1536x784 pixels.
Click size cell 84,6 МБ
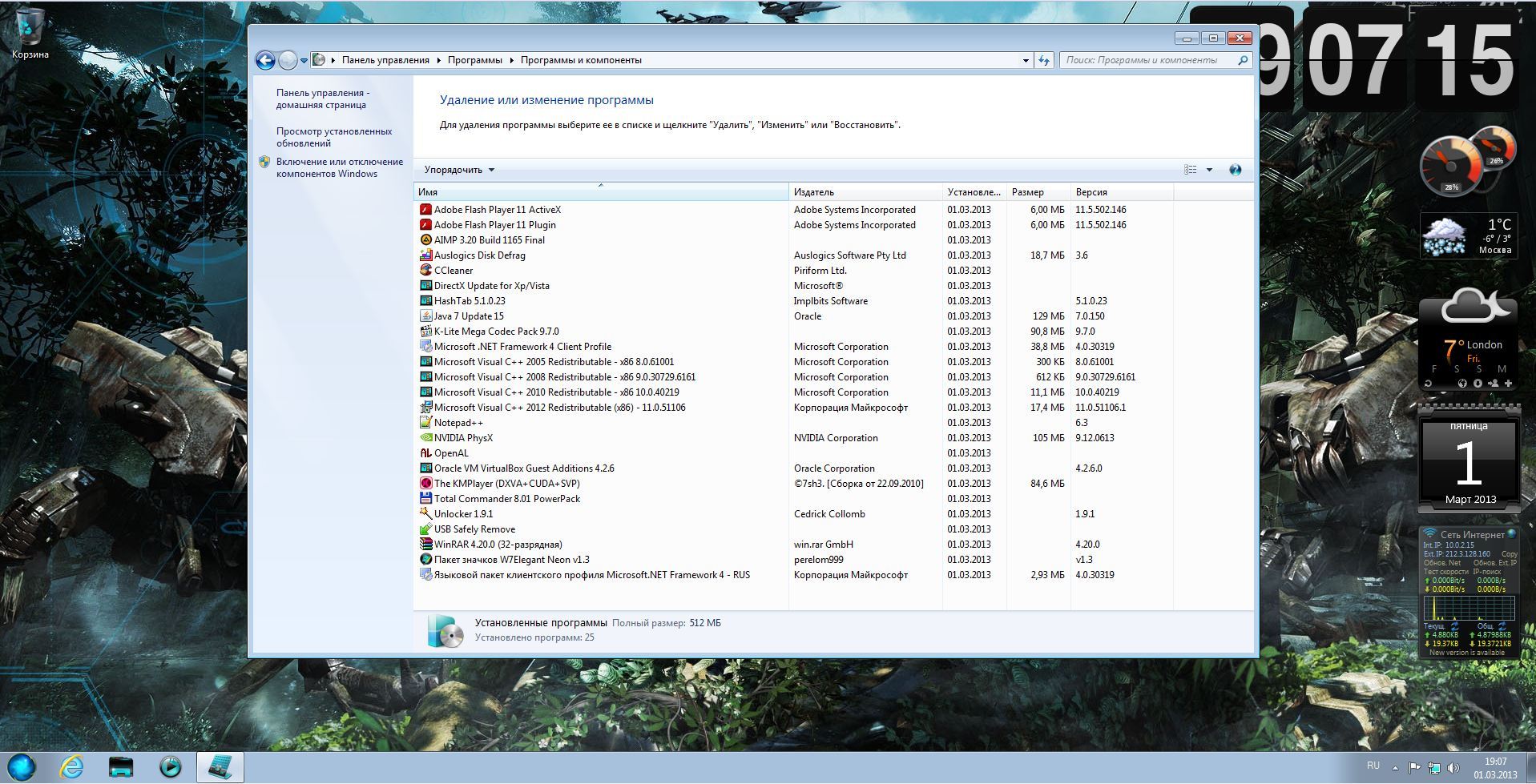coord(1047,484)
